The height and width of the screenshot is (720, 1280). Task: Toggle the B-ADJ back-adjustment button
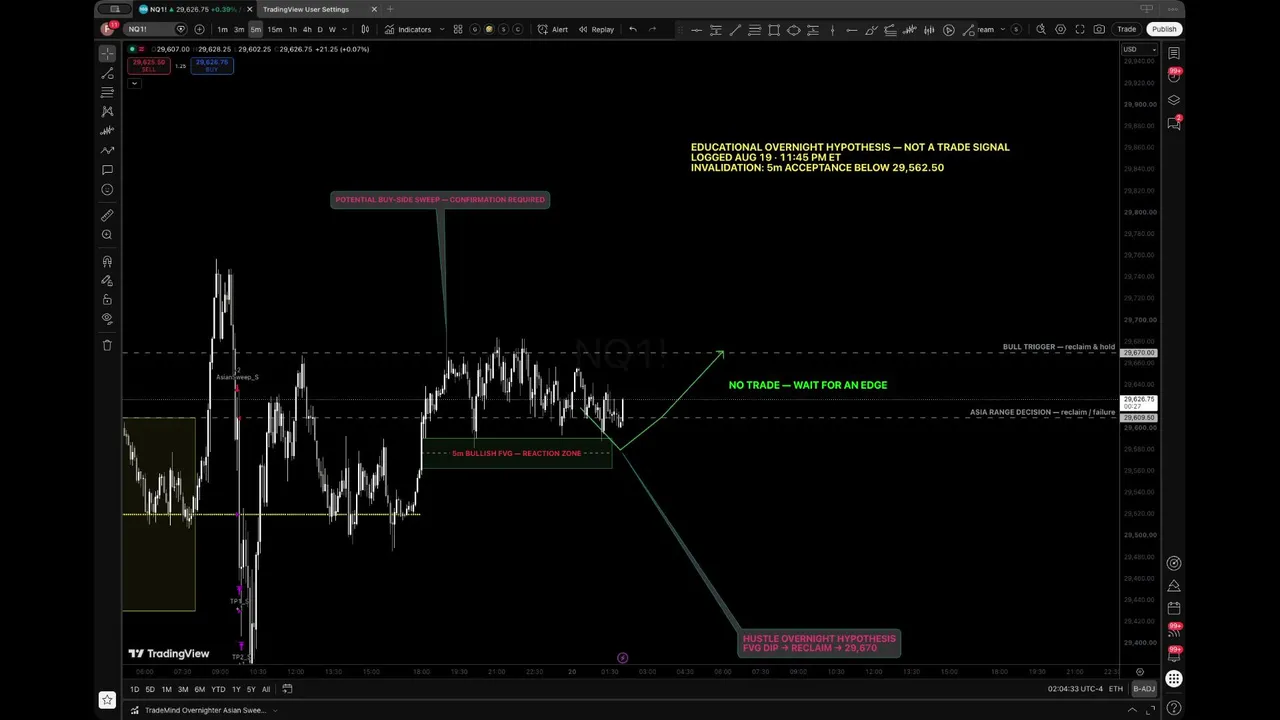pos(1144,689)
